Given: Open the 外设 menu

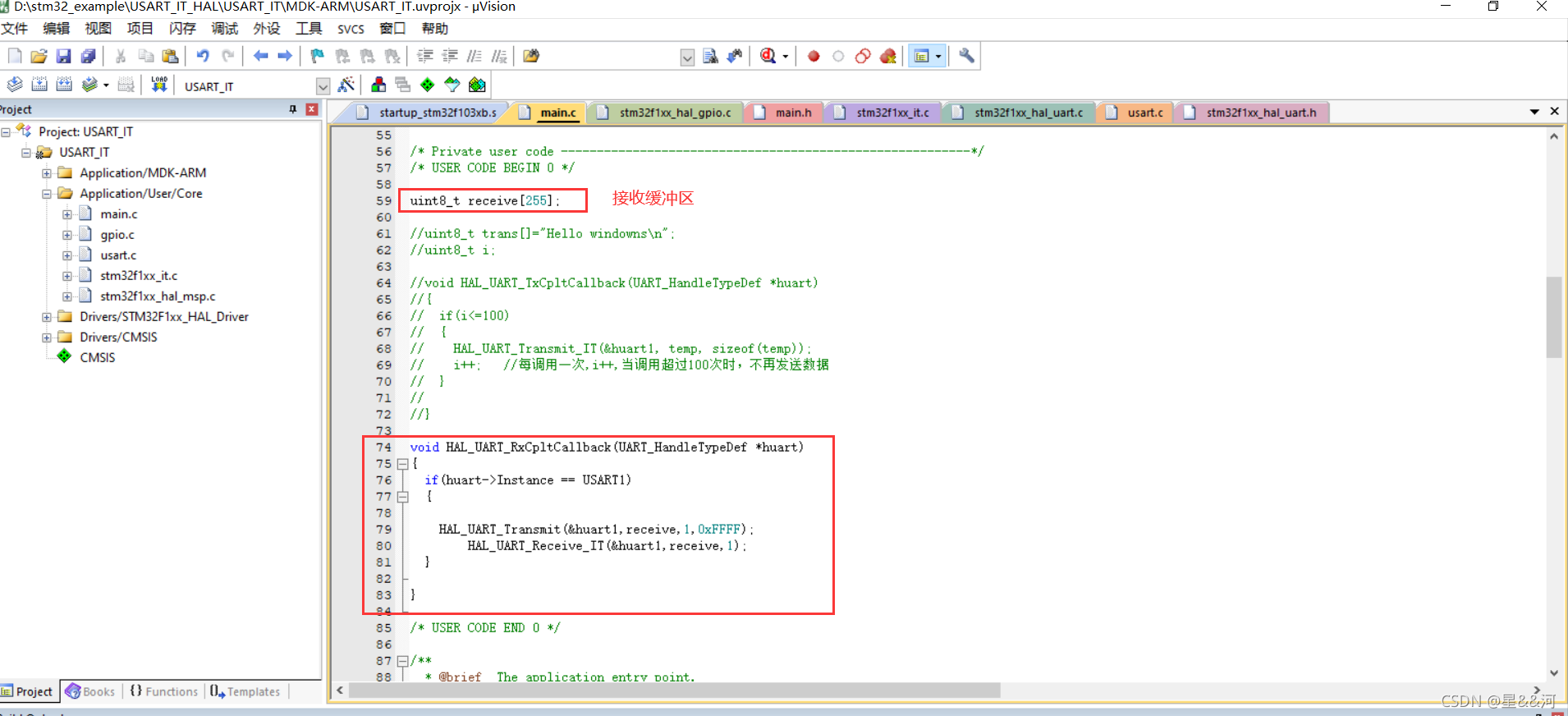Looking at the screenshot, I should coord(267,29).
